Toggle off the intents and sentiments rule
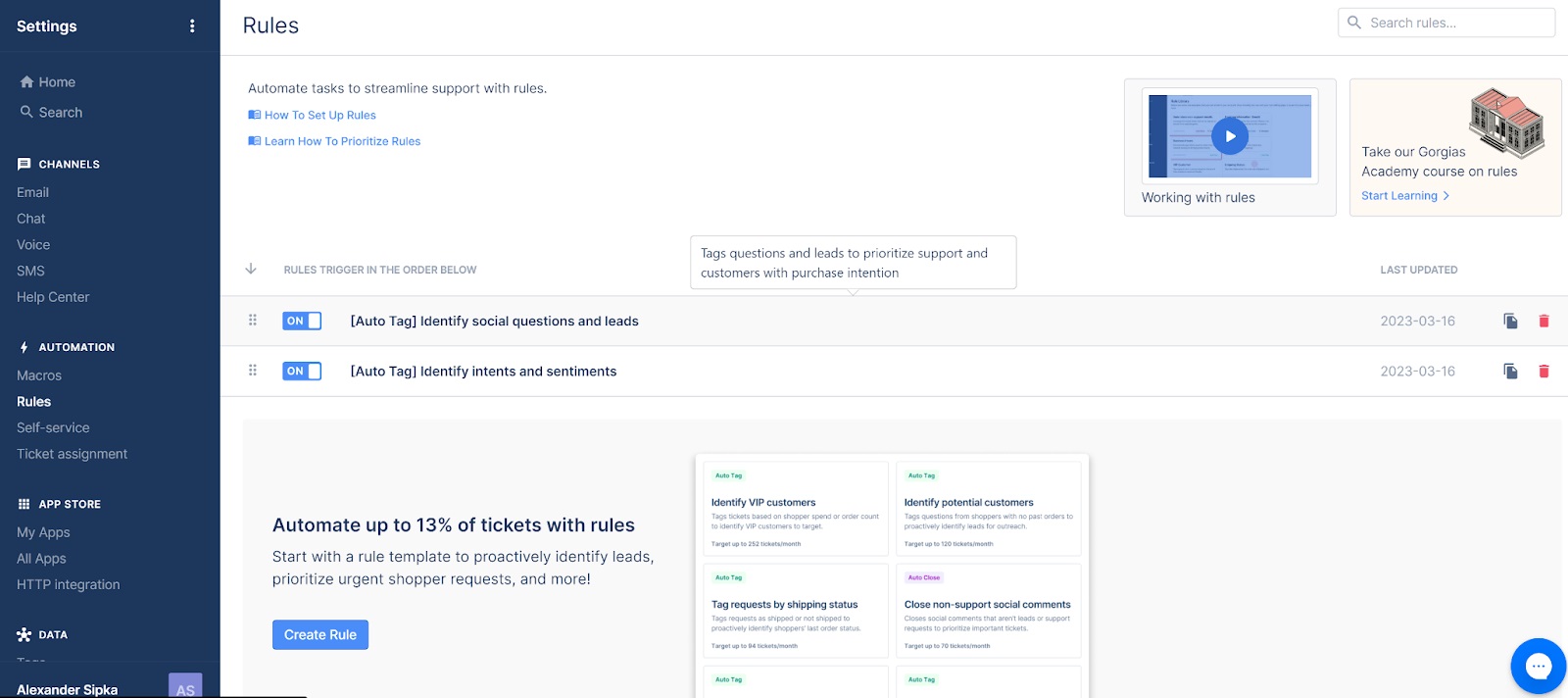 click(302, 372)
